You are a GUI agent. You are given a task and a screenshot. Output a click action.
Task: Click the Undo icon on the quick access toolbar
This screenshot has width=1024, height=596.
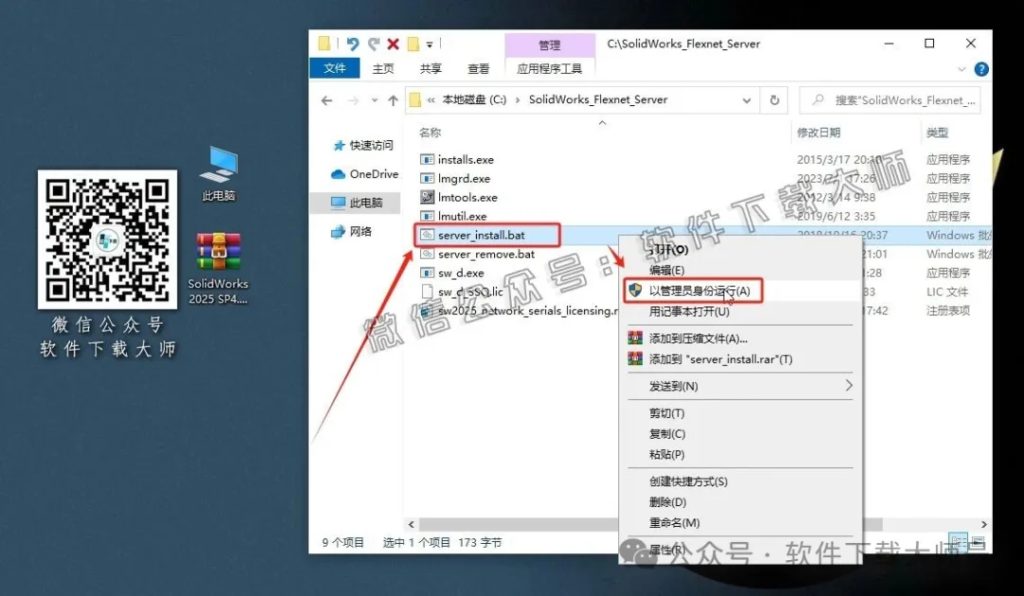[353, 44]
